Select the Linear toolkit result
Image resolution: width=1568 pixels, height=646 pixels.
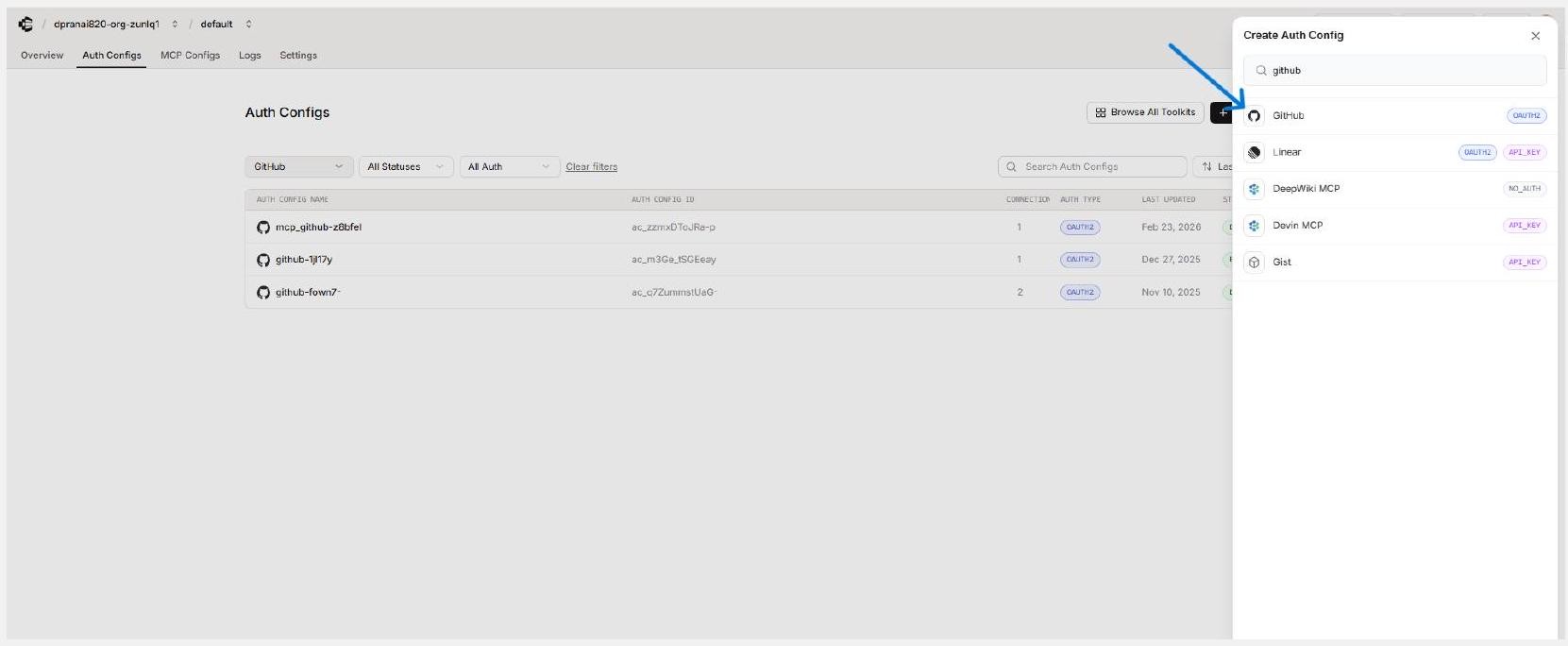click(x=1394, y=152)
